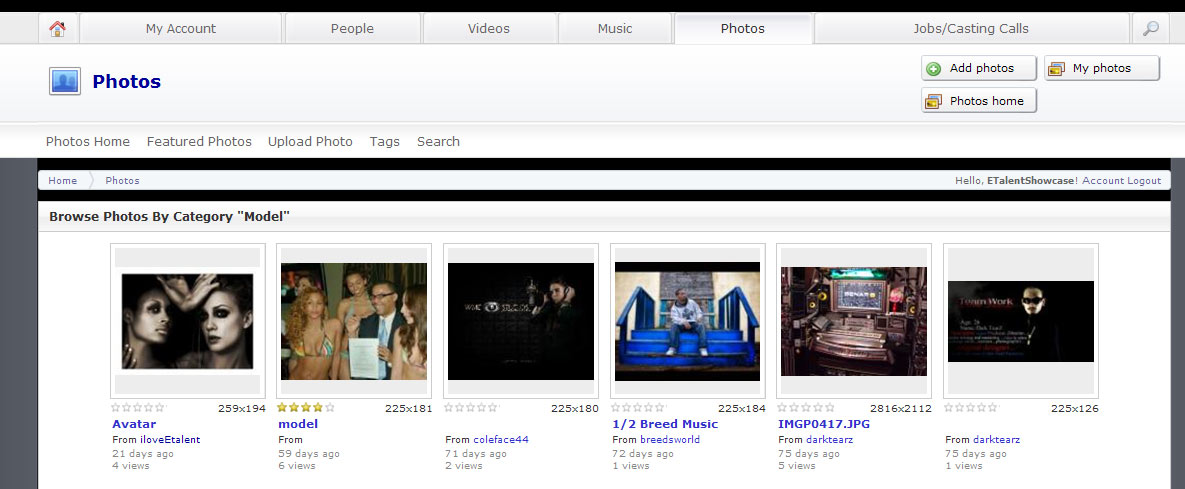This screenshot has width=1185, height=489.
Task: Select the Videos tab
Action: tap(488, 29)
